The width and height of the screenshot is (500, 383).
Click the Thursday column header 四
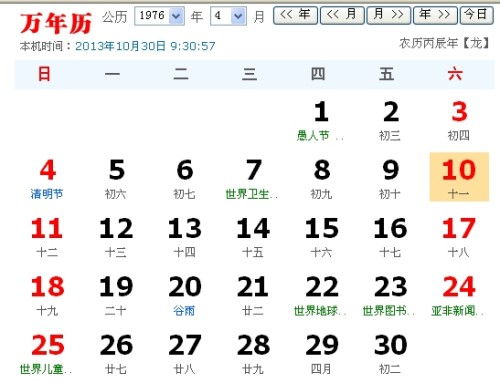tap(318, 74)
